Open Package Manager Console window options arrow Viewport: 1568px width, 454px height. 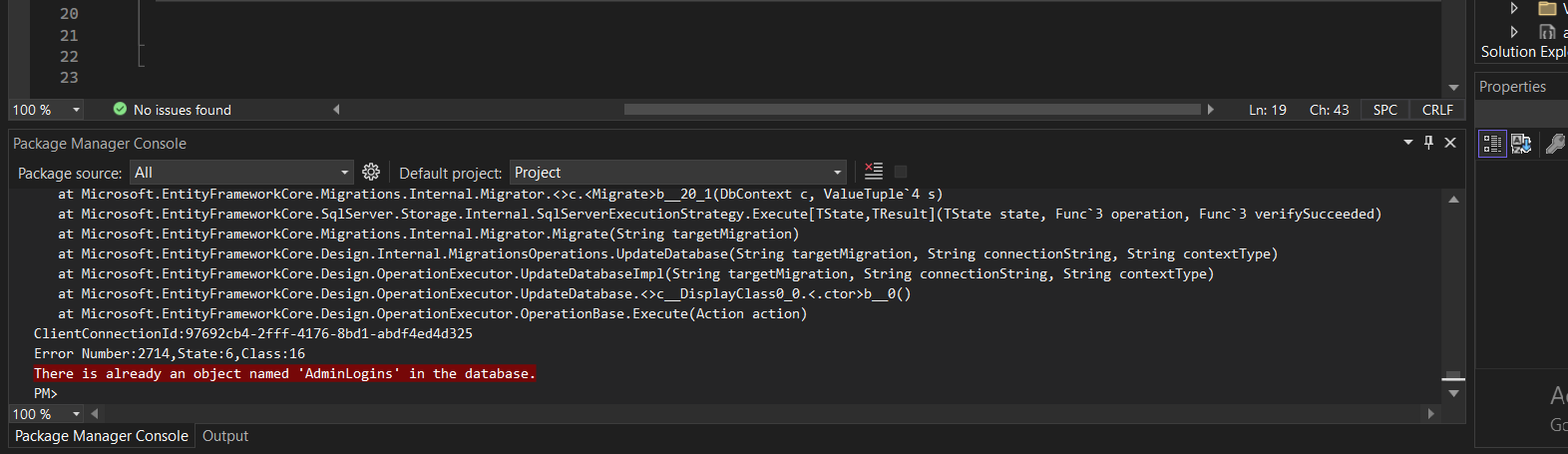[1408, 143]
